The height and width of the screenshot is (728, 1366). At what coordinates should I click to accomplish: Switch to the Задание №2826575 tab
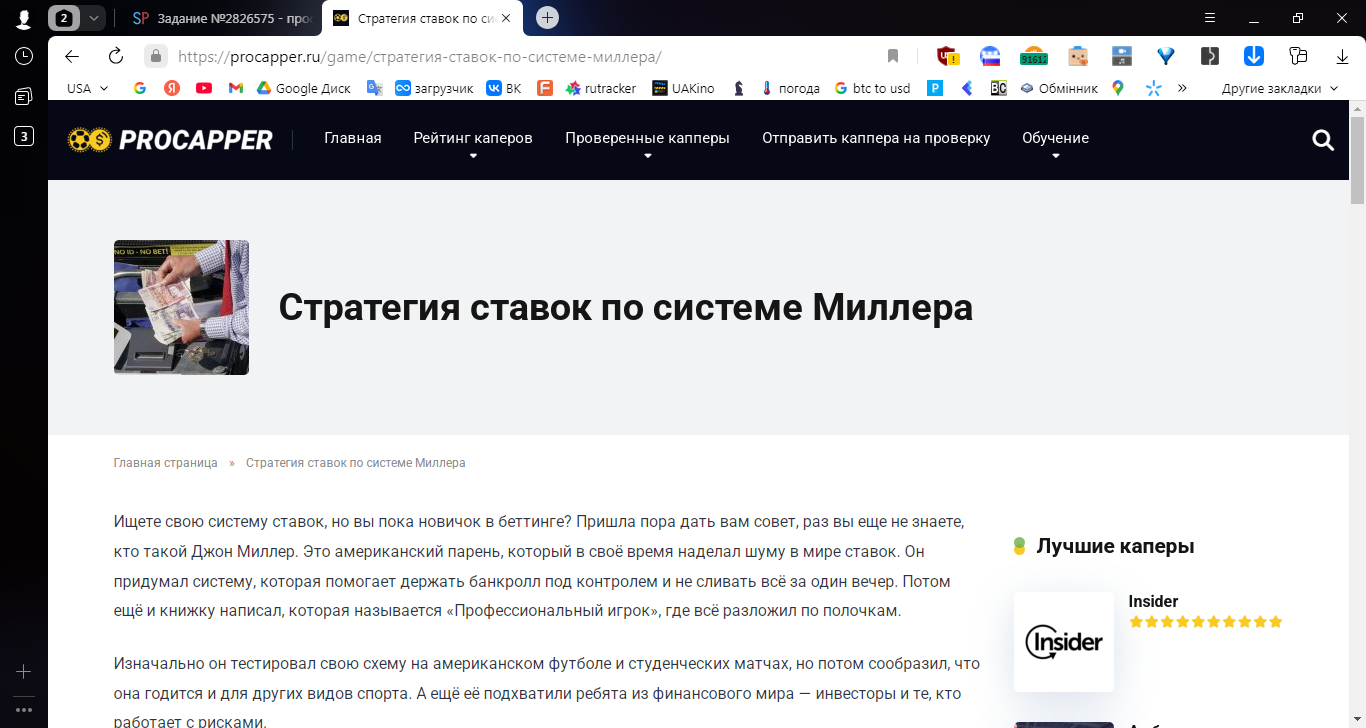click(x=222, y=18)
